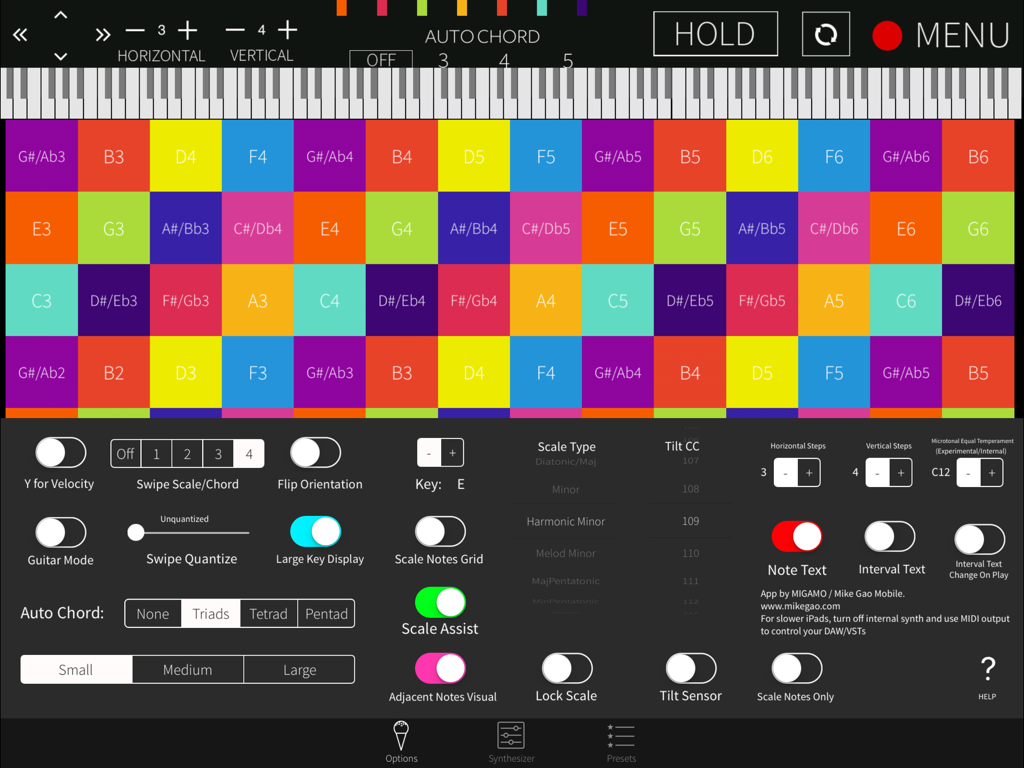The height and width of the screenshot is (768, 1024).
Task: Switch off the Note Text toggle
Action: [x=796, y=536]
